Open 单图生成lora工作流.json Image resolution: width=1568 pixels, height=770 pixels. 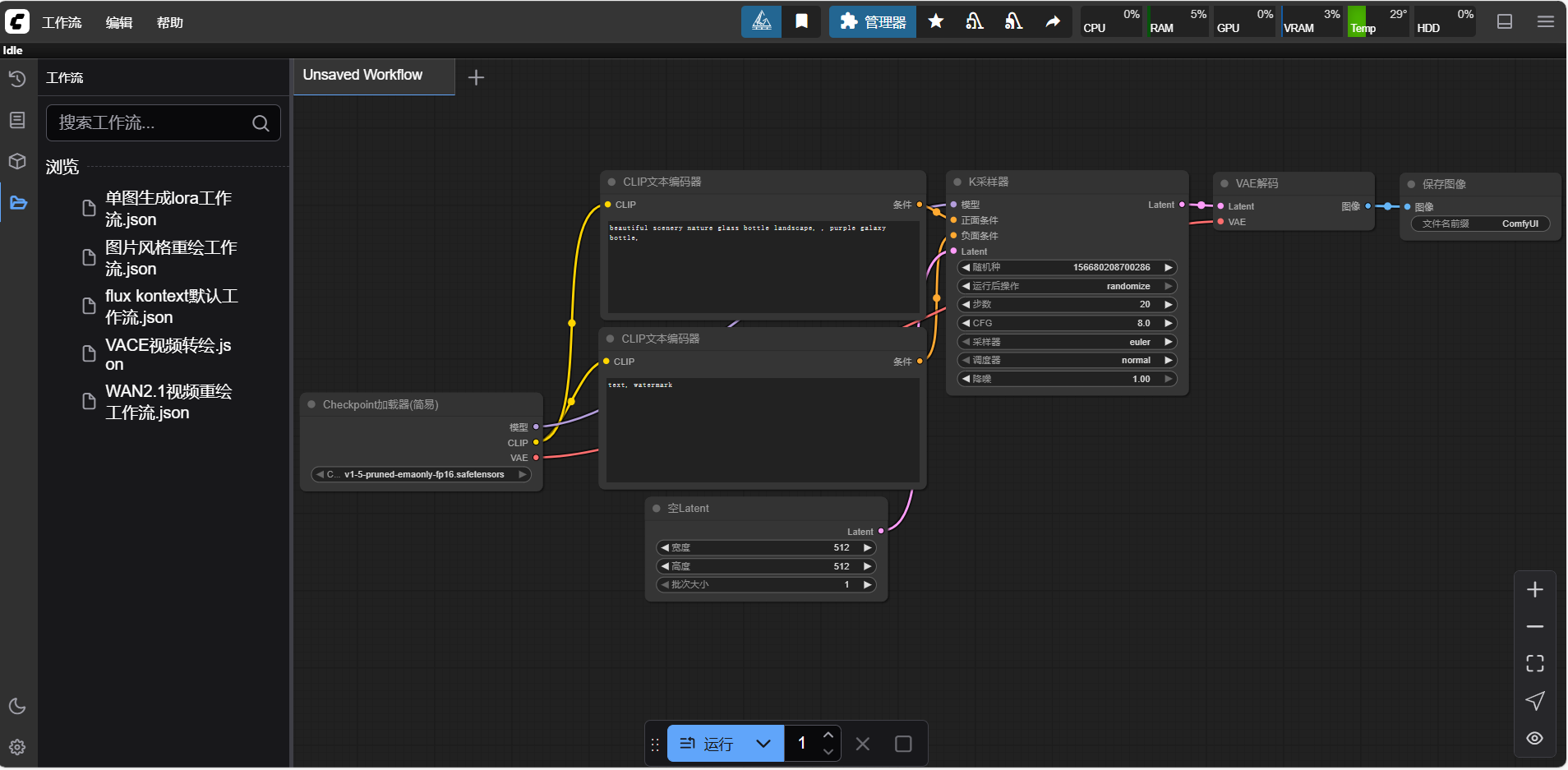click(x=168, y=209)
